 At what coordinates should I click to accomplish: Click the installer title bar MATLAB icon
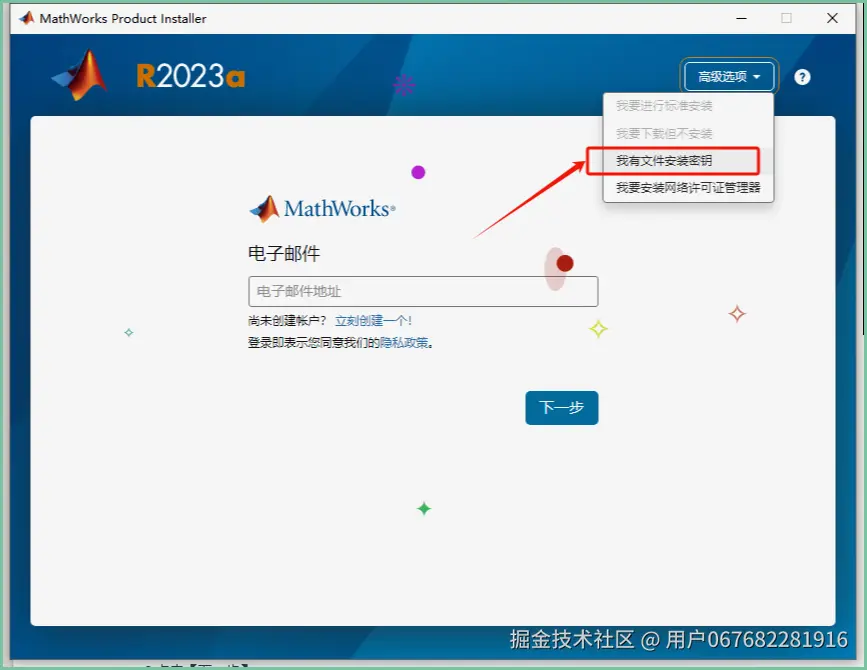(x=27, y=18)
